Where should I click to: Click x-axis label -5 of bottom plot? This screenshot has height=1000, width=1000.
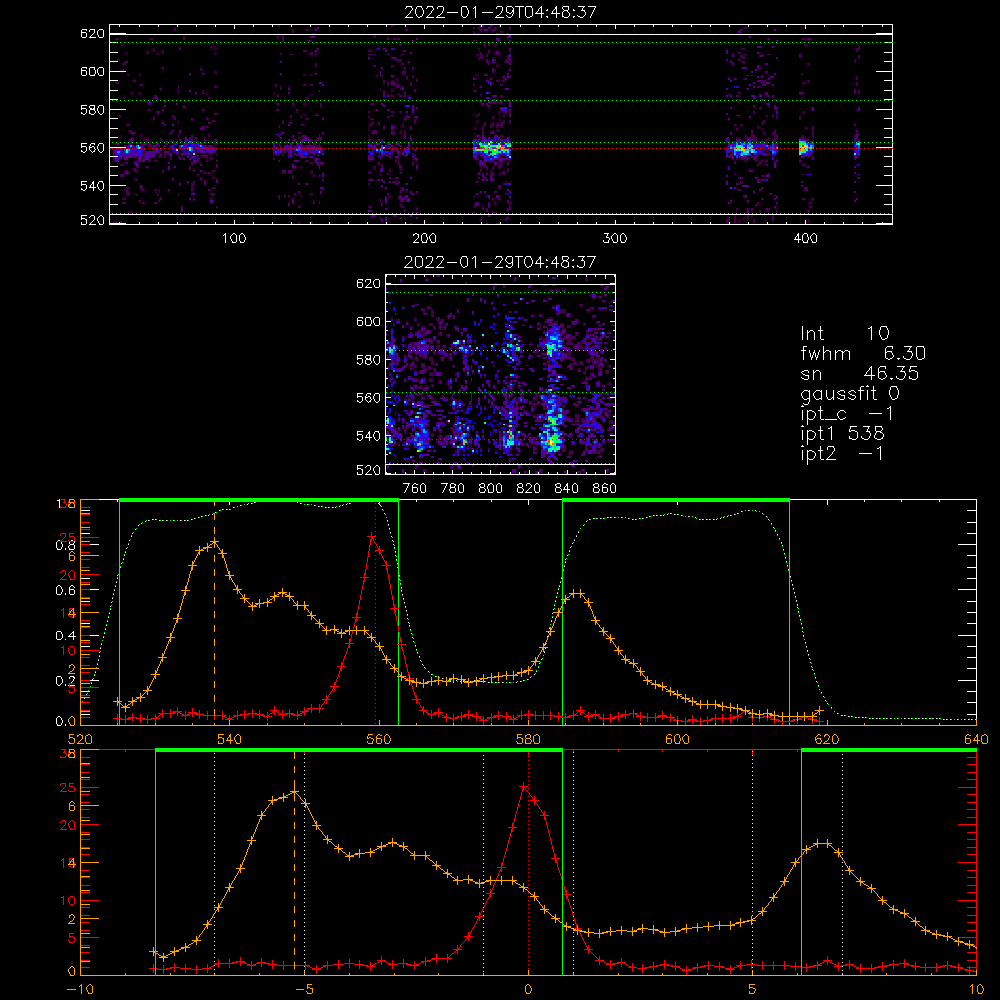click(304, 989)
